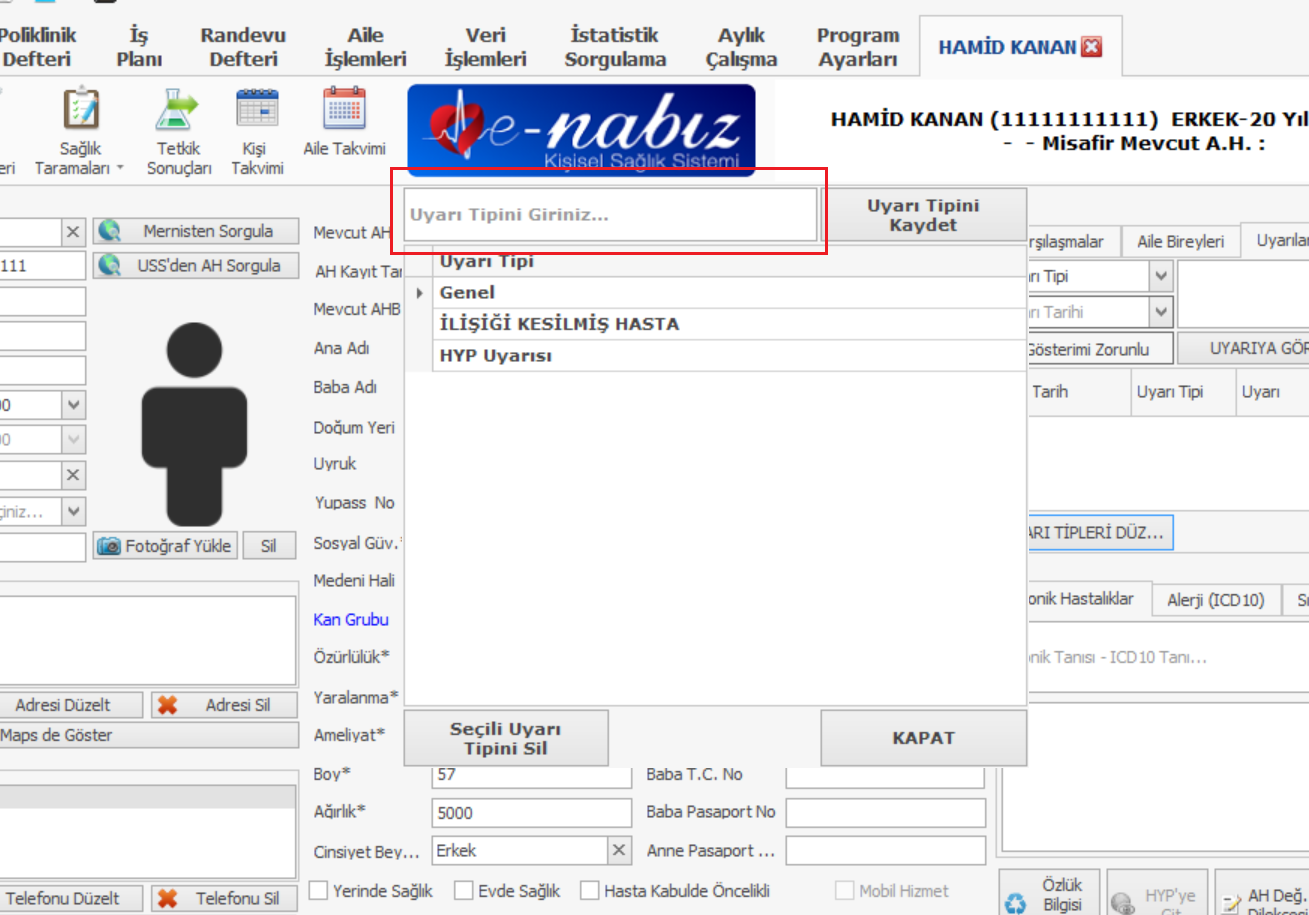
Task: Click camera icon on Fotoğraf Yükle
Action: tap(110, 546)
